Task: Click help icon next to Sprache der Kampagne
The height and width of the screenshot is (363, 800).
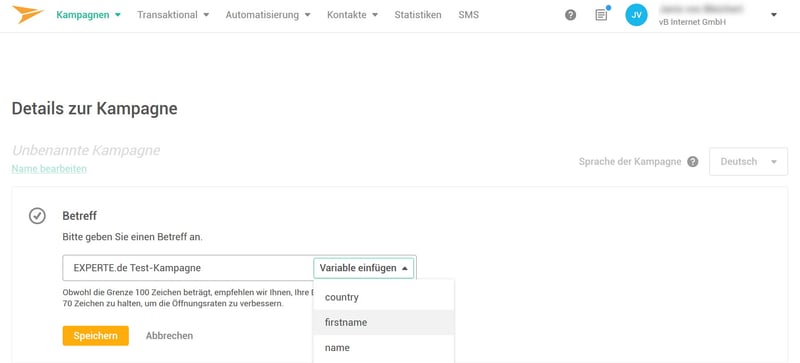Action: pos(692,162)
